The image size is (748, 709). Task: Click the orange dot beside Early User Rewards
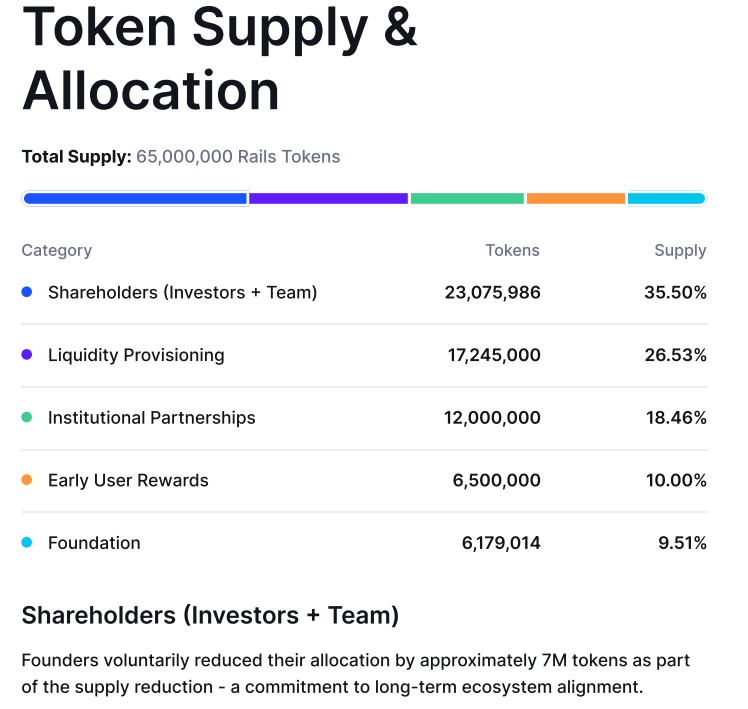point(27,480)
